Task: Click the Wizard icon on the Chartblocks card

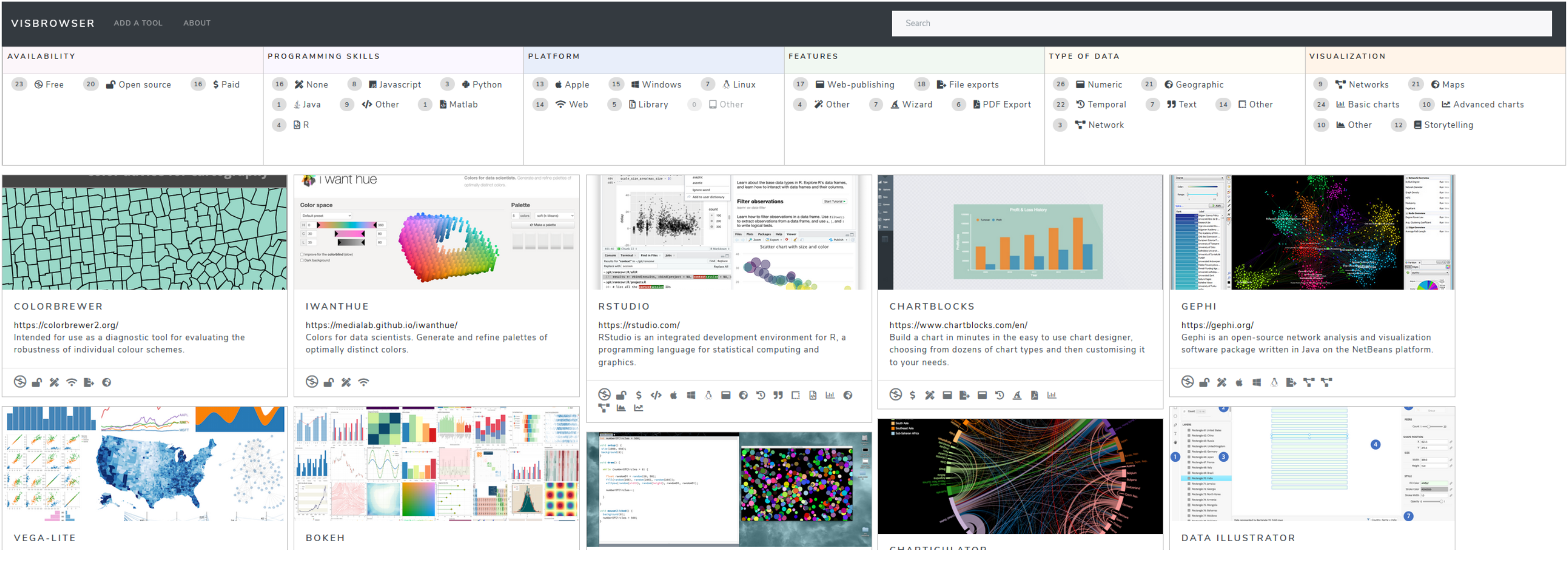Action: [1017, 395]
